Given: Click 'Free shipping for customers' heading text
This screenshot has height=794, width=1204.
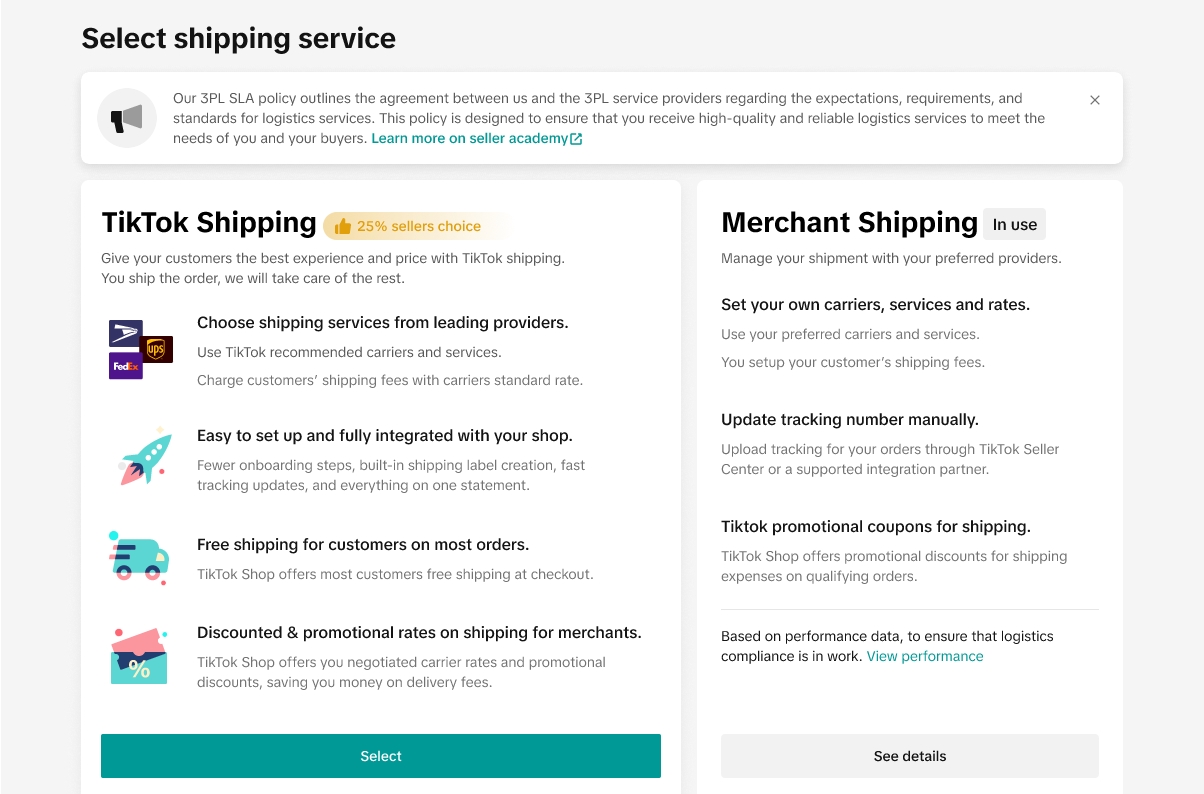Looking at the screenshot, I should (x=362, y=545).
